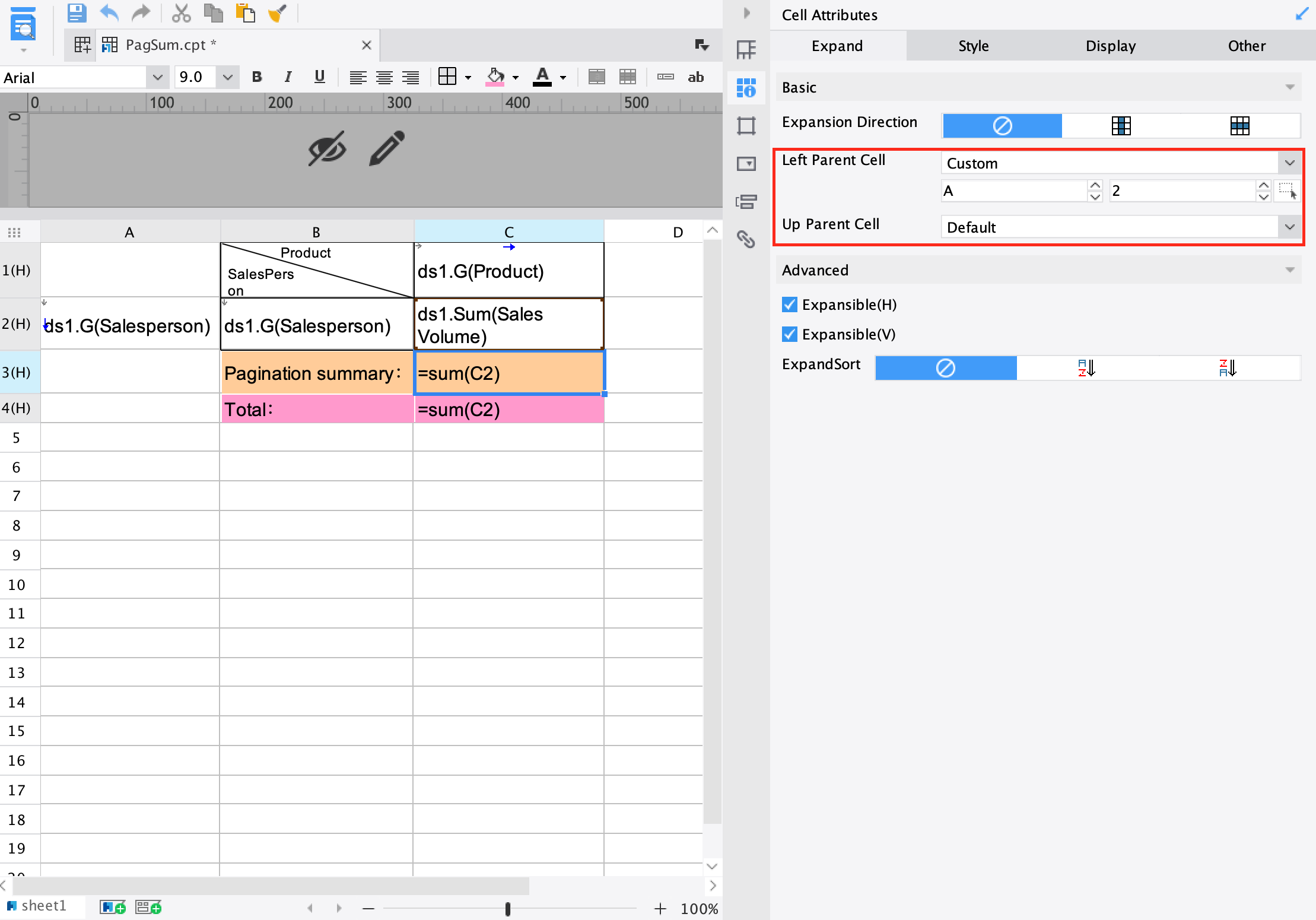Toggle the Expansible(V) checkbox
The width and height of the screenshot is (1316, 920).
790,334
